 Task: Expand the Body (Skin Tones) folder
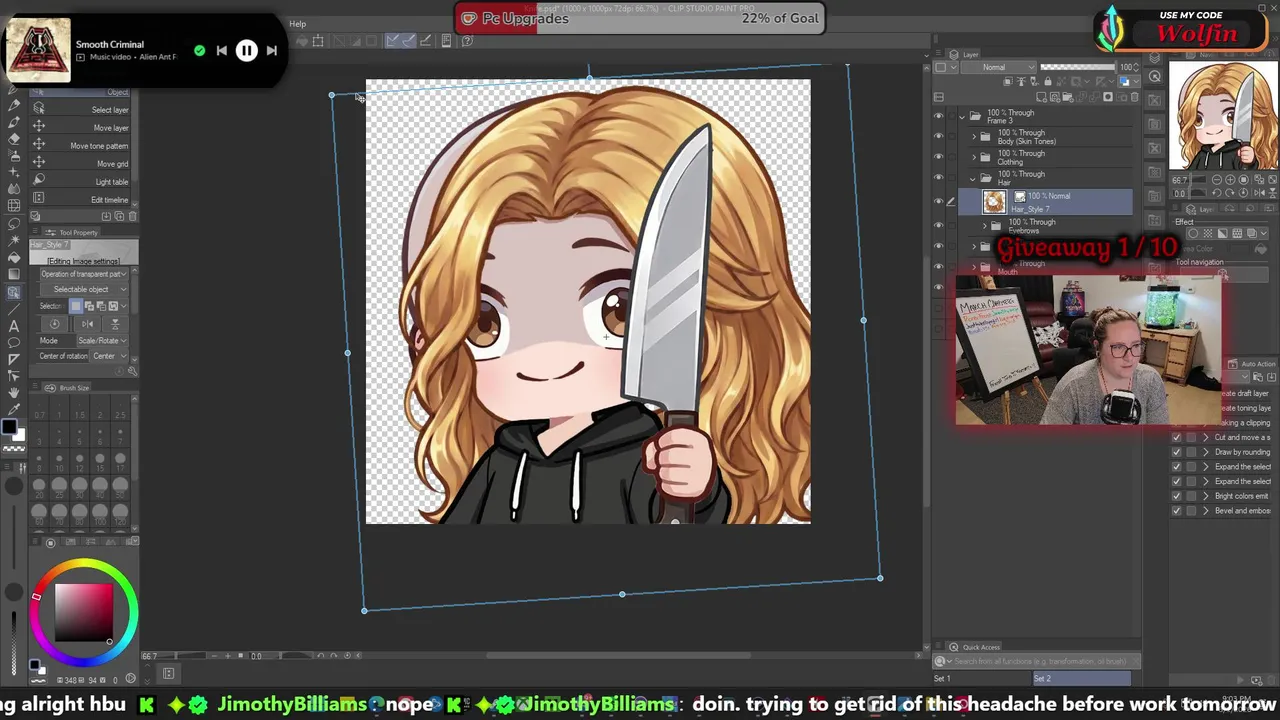(974, 137)
